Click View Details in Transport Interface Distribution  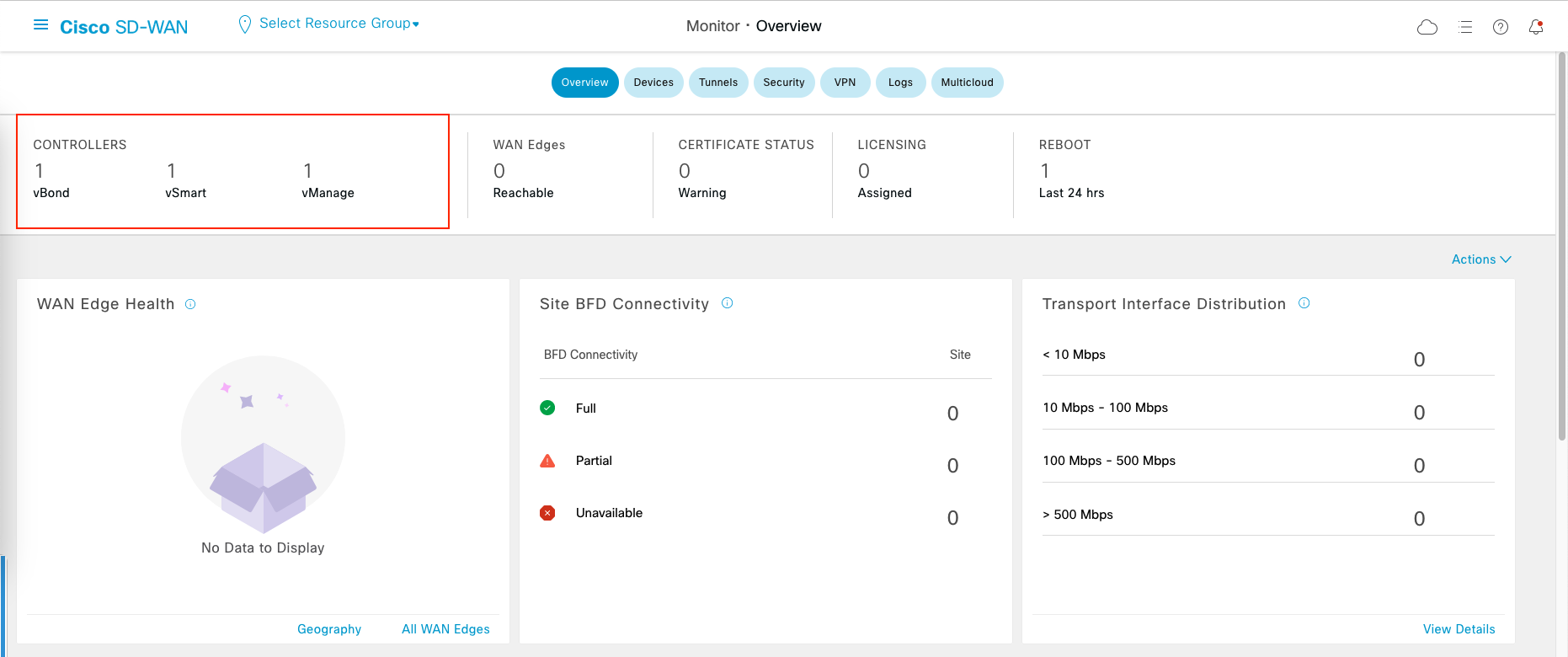point(1459,629)
